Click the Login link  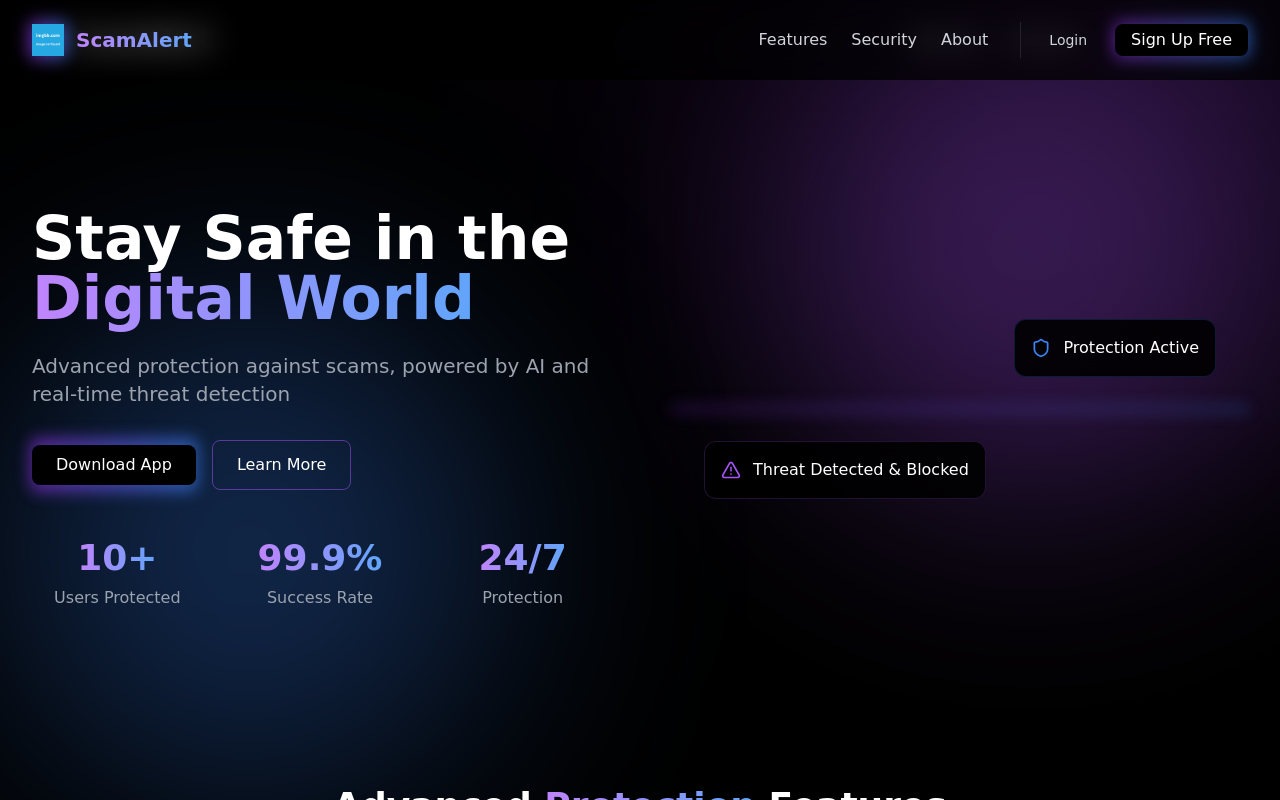pyautogui.click(x=1068, y=40)
